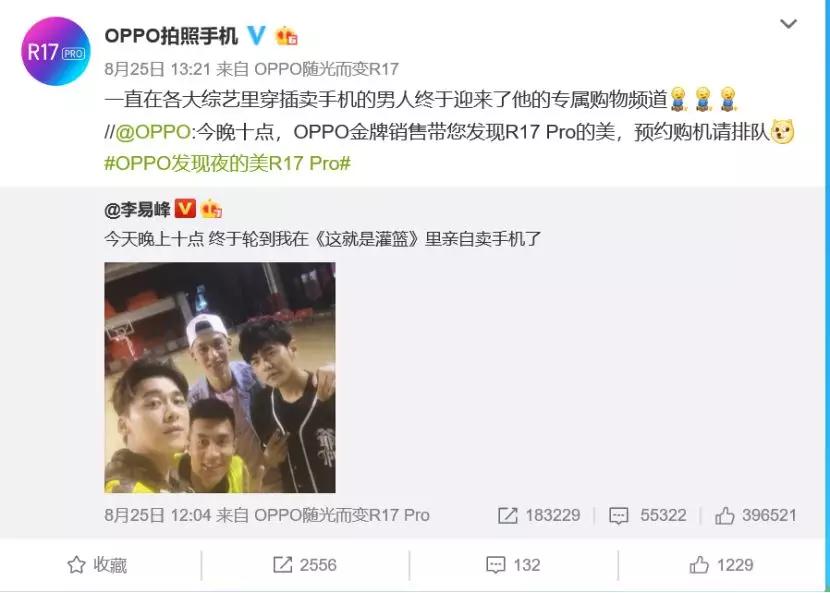Image resolution: width=830 pixels, height=593 pixels.
Task: Open original post timestamp 8月25日 12:04
Action: click(158, 515)
